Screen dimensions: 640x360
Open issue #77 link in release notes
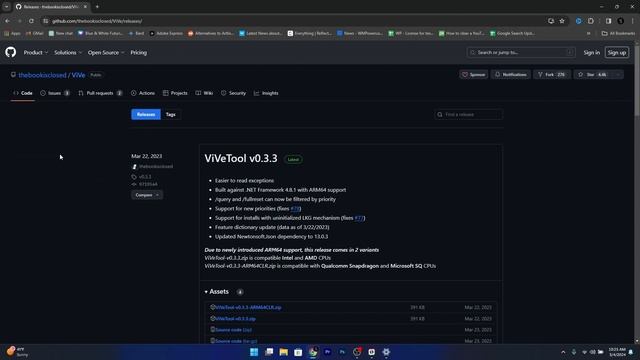[x=359, y=218]
